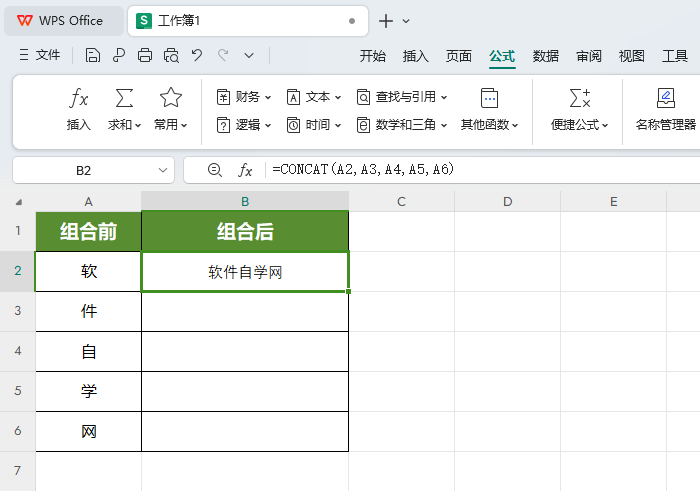
Task: Click the CONCAT formula in formula bar
Action: pyautogui.click(x=363, y=169)
